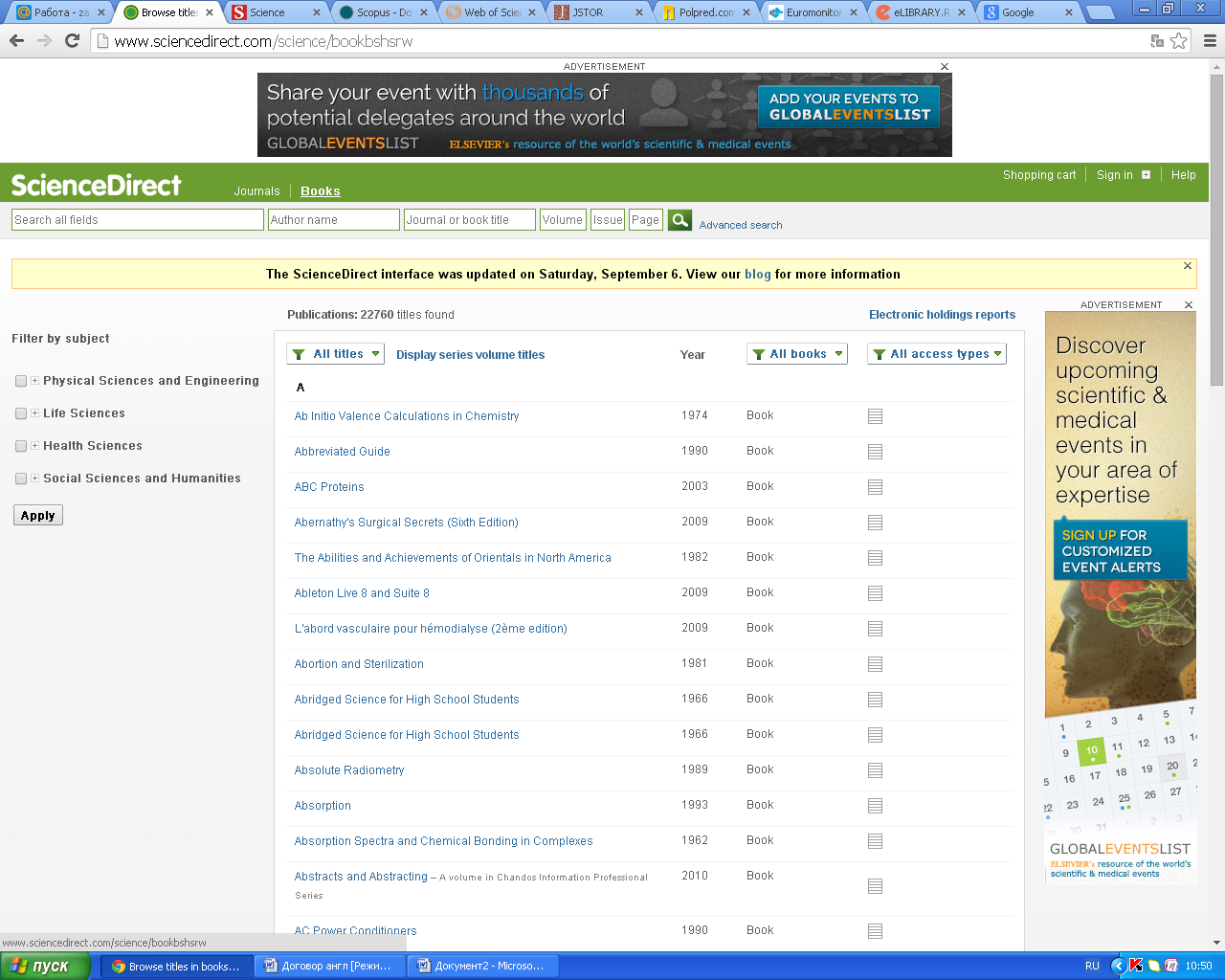Click Volume input field
Screen dimensions: 1225x980
click(x=563, y=220)
